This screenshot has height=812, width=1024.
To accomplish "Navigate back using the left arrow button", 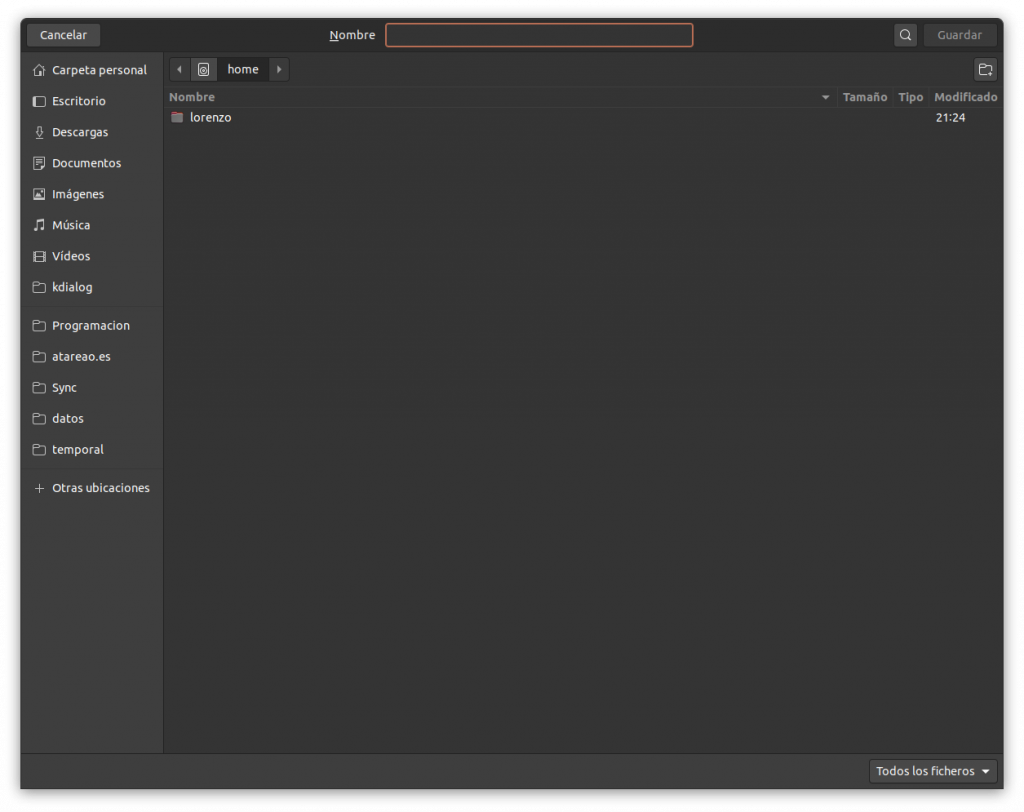I will tap(179, 69).
